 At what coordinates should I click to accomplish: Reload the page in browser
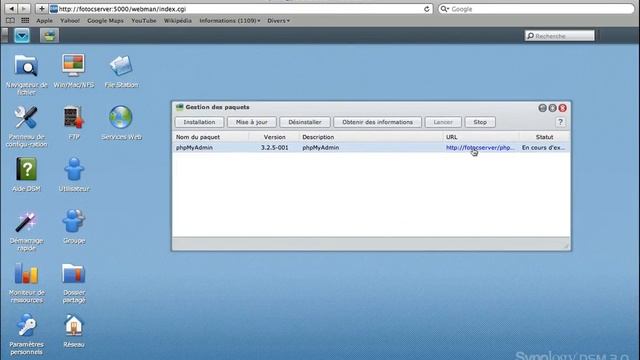point(427,9)
